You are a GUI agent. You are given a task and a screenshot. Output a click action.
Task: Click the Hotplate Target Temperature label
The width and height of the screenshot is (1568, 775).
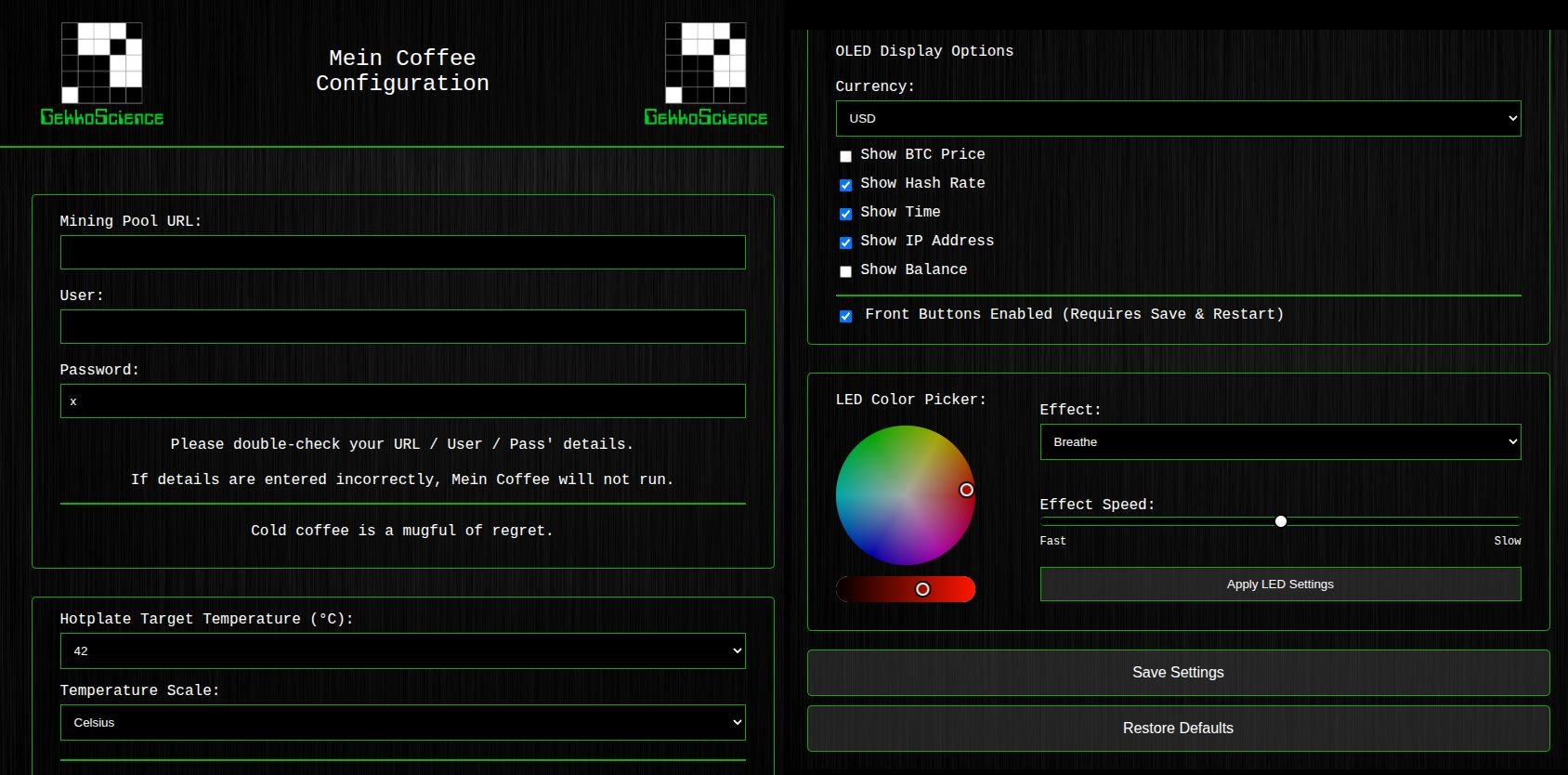[207, 619]
